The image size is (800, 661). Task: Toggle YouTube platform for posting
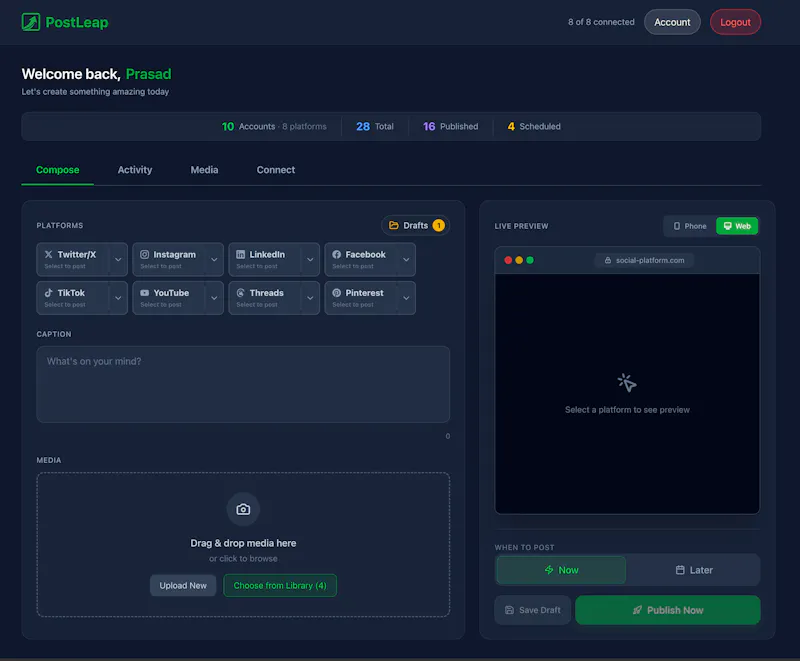[168, 298]
